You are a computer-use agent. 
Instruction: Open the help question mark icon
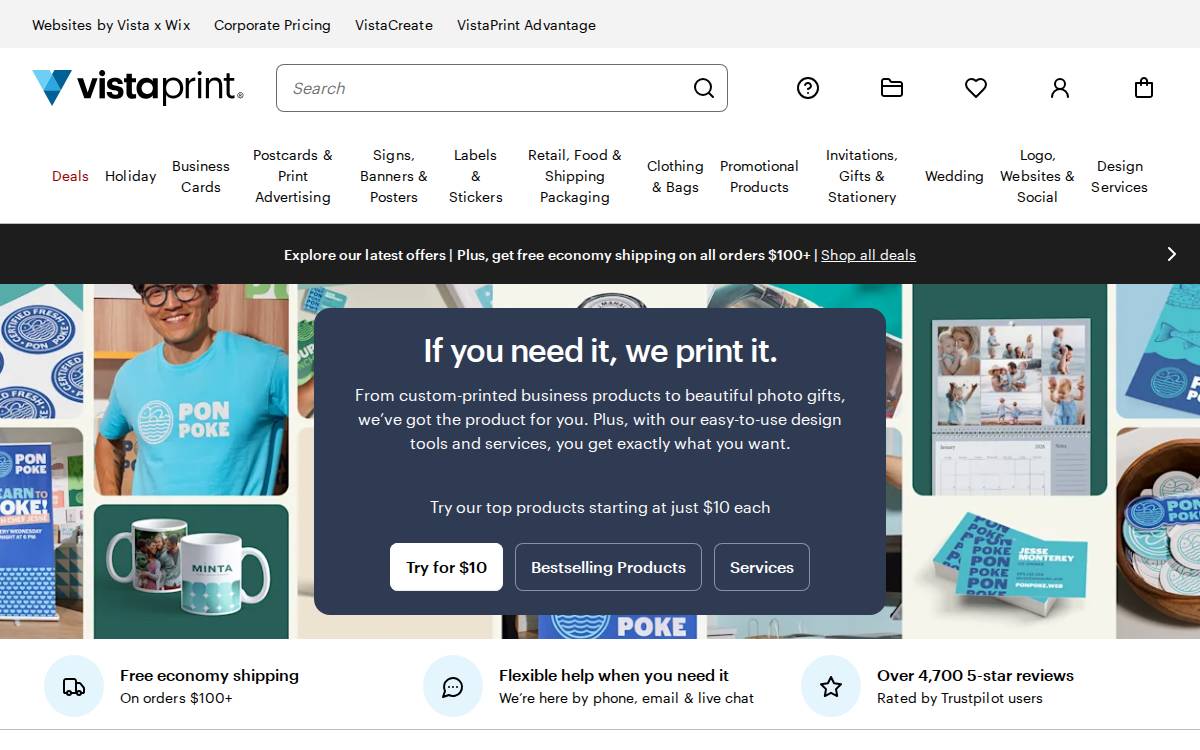click(x=808, y=88)
